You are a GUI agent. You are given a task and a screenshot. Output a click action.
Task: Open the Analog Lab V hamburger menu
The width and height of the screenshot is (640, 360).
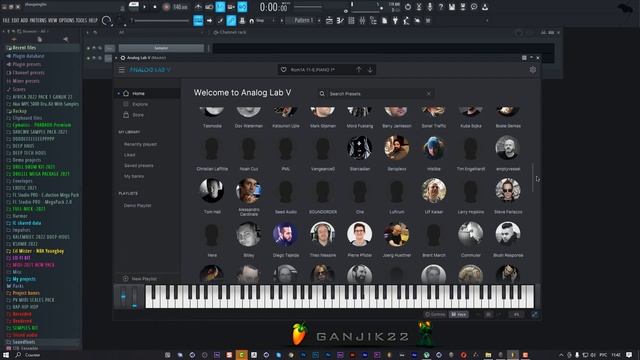(122, 70)
